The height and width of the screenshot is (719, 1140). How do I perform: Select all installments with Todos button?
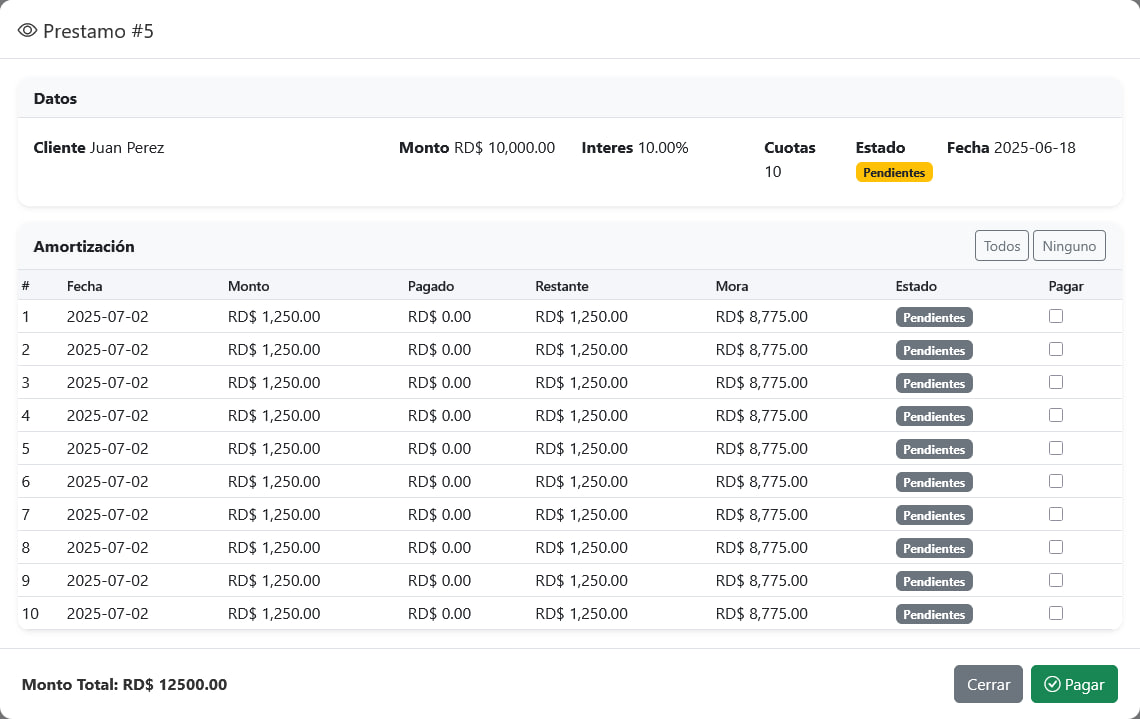pyautogui.click(x=1001, y=246)
